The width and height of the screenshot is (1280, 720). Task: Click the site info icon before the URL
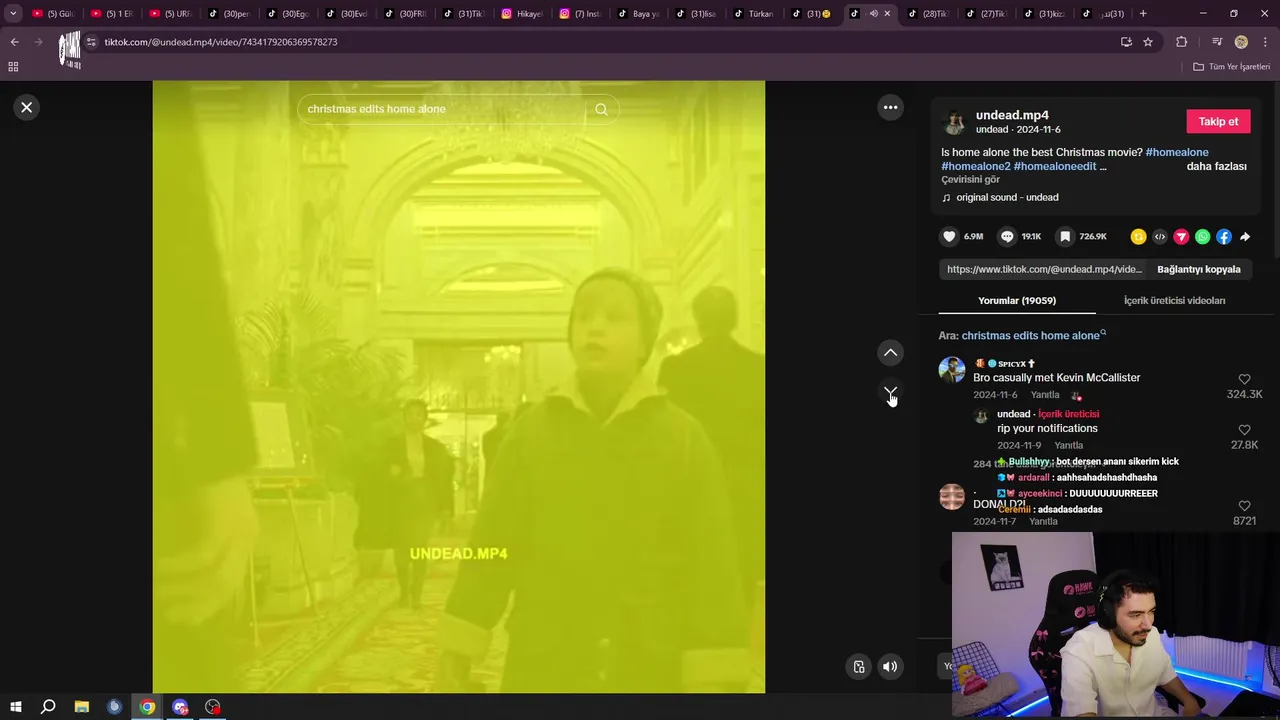pos(91,42)
